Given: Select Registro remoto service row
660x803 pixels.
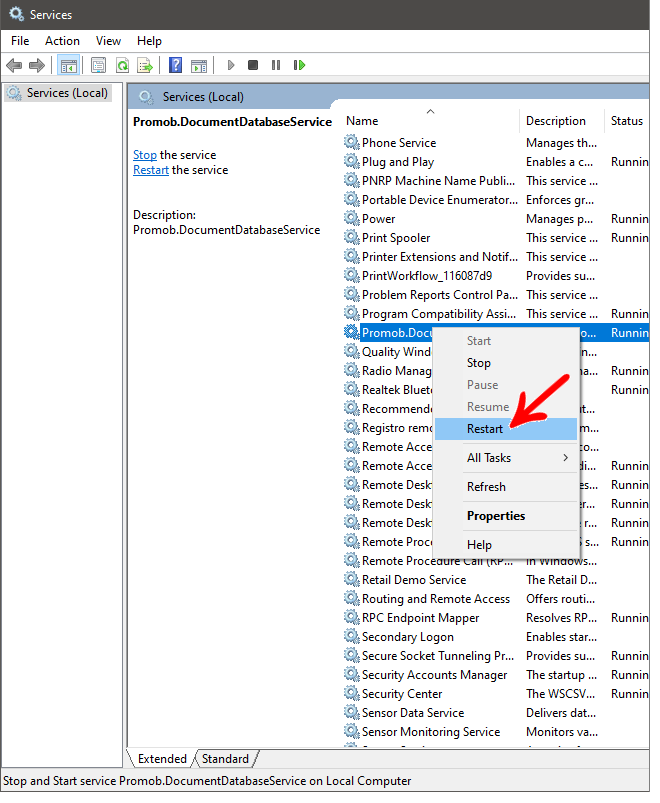Looking at the screenshot, I should [x=397, y=428].
